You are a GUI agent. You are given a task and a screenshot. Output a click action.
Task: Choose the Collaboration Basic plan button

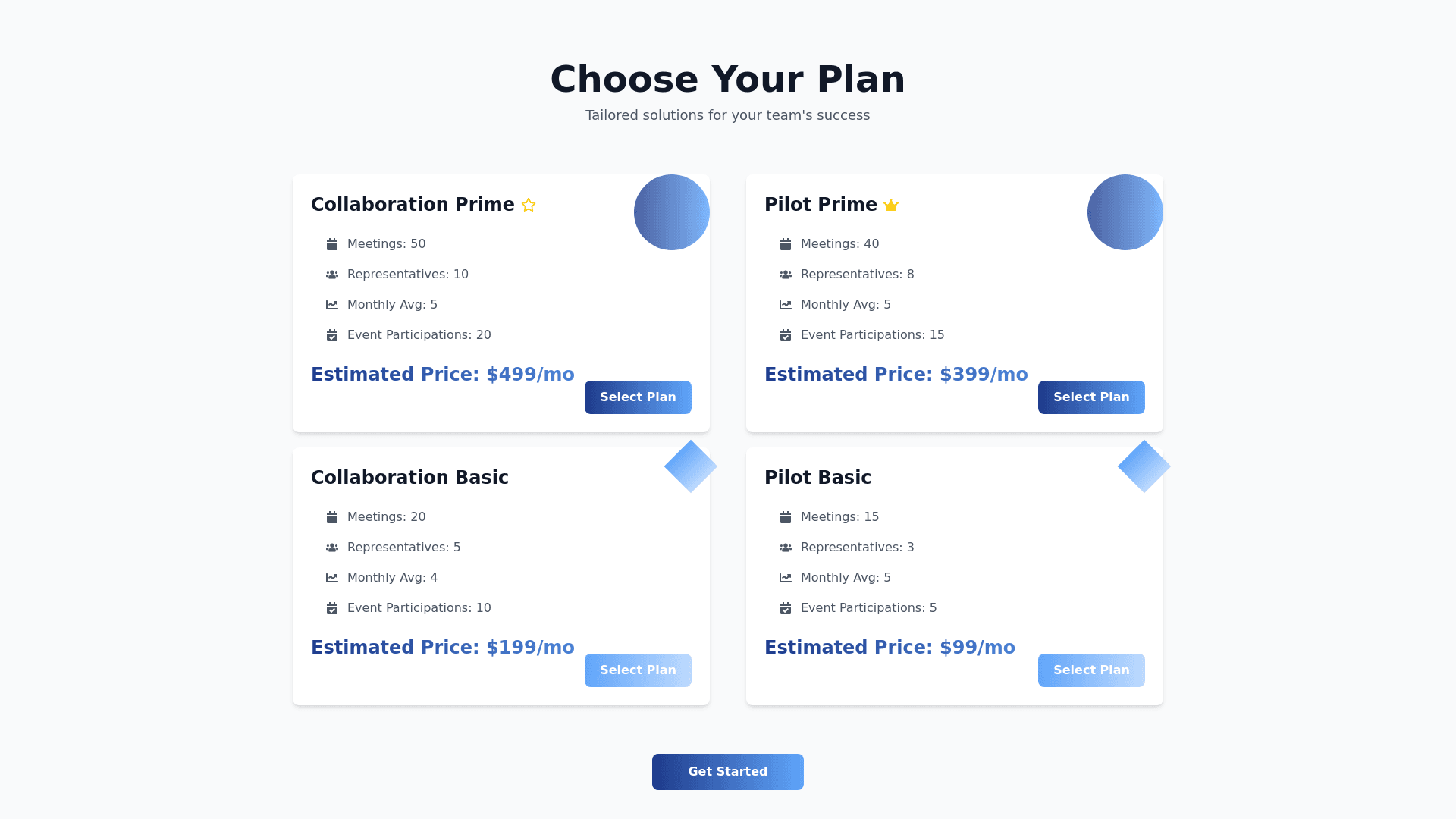(638, 670)
